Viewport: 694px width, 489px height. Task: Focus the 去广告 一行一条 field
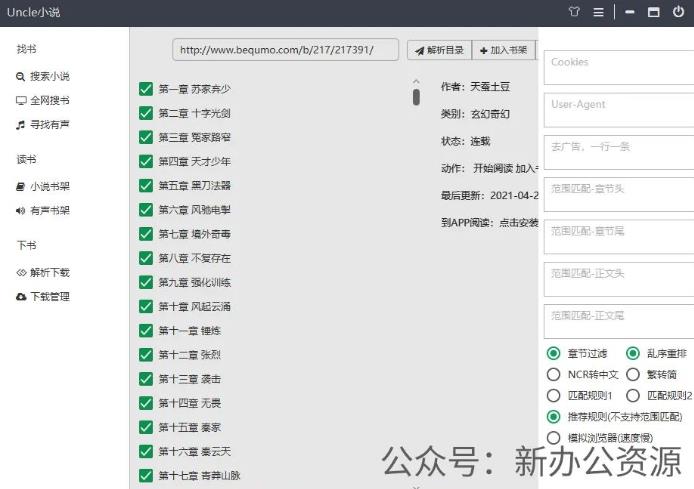click(x=619, y=152)
